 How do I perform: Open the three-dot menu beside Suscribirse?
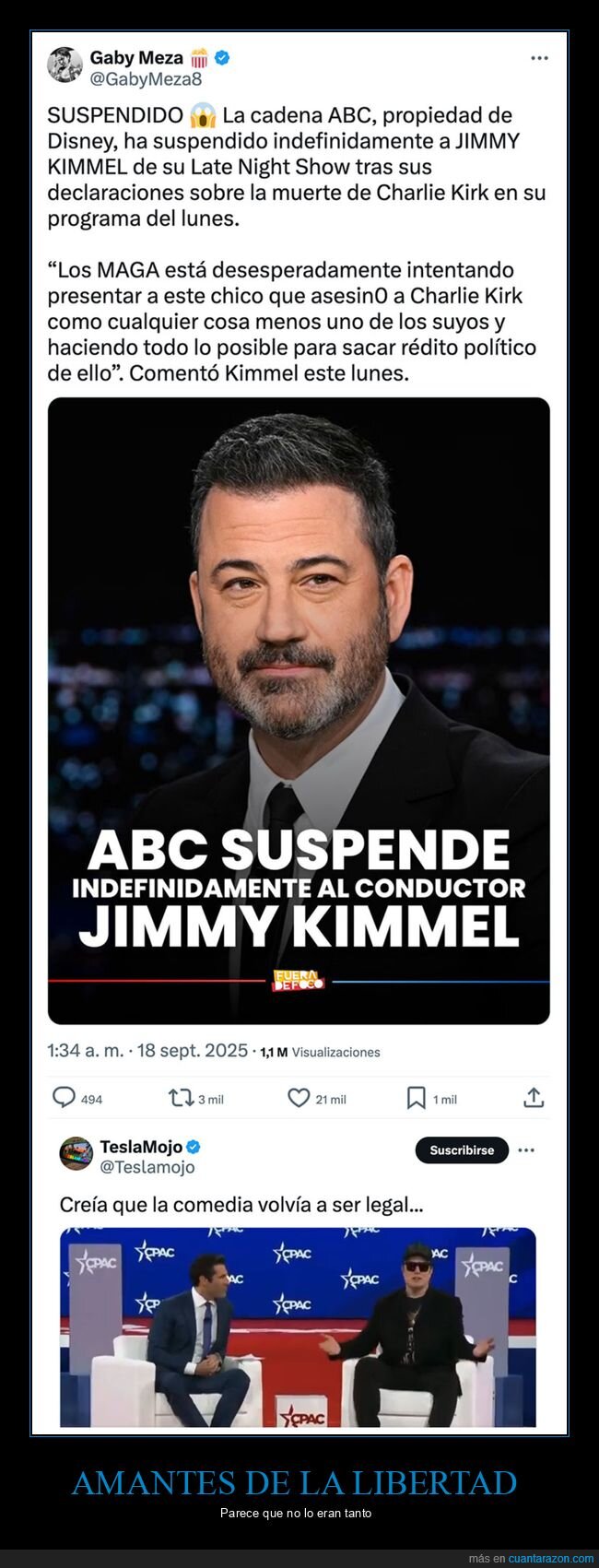click(526, 1150)
